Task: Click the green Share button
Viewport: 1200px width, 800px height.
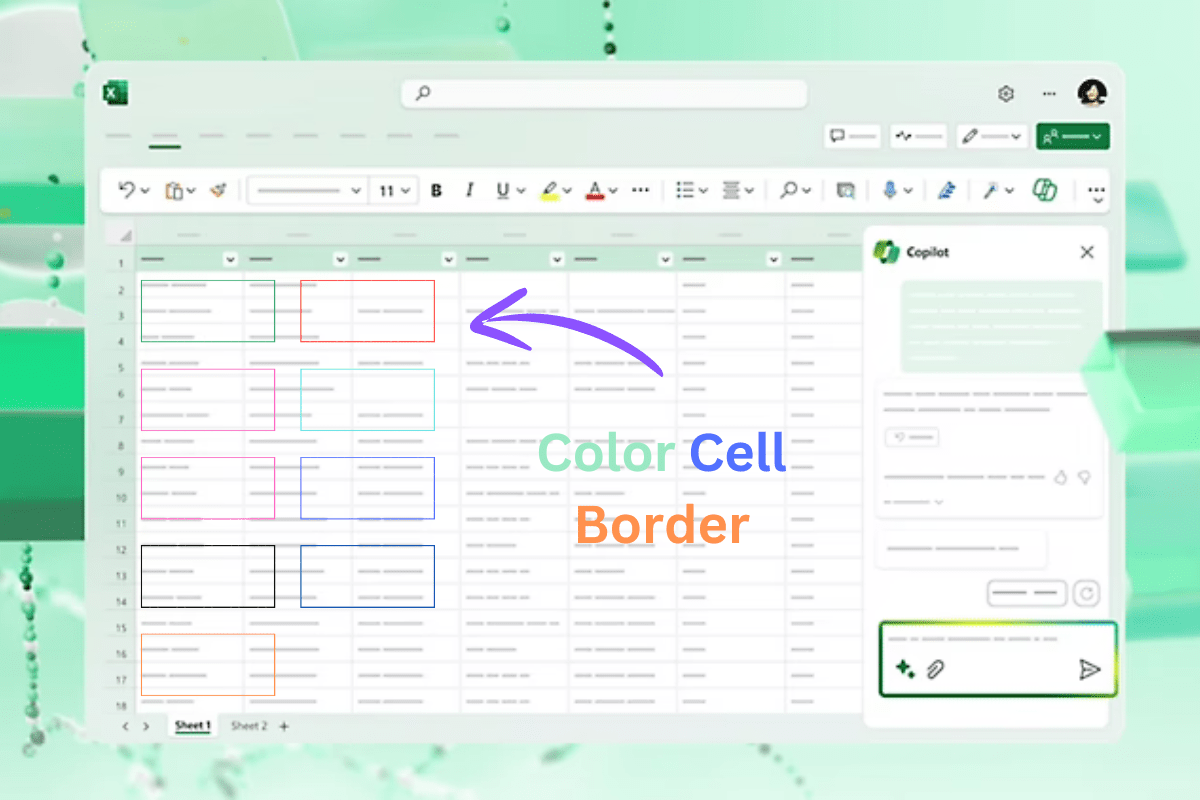Action: pos(1073,136)
